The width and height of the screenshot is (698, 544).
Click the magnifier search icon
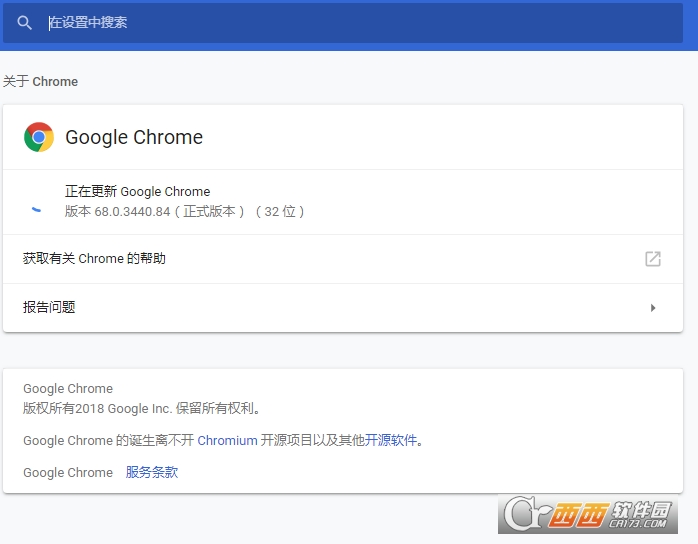(x=25, y=23)
